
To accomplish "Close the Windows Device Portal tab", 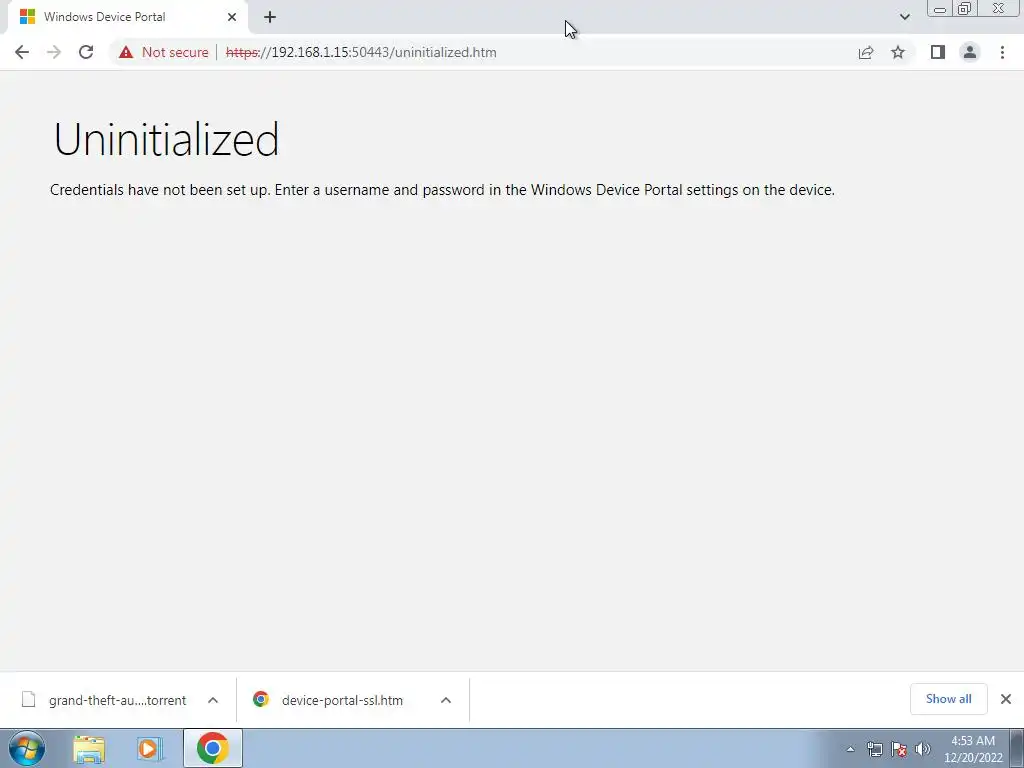I will 232,17.
